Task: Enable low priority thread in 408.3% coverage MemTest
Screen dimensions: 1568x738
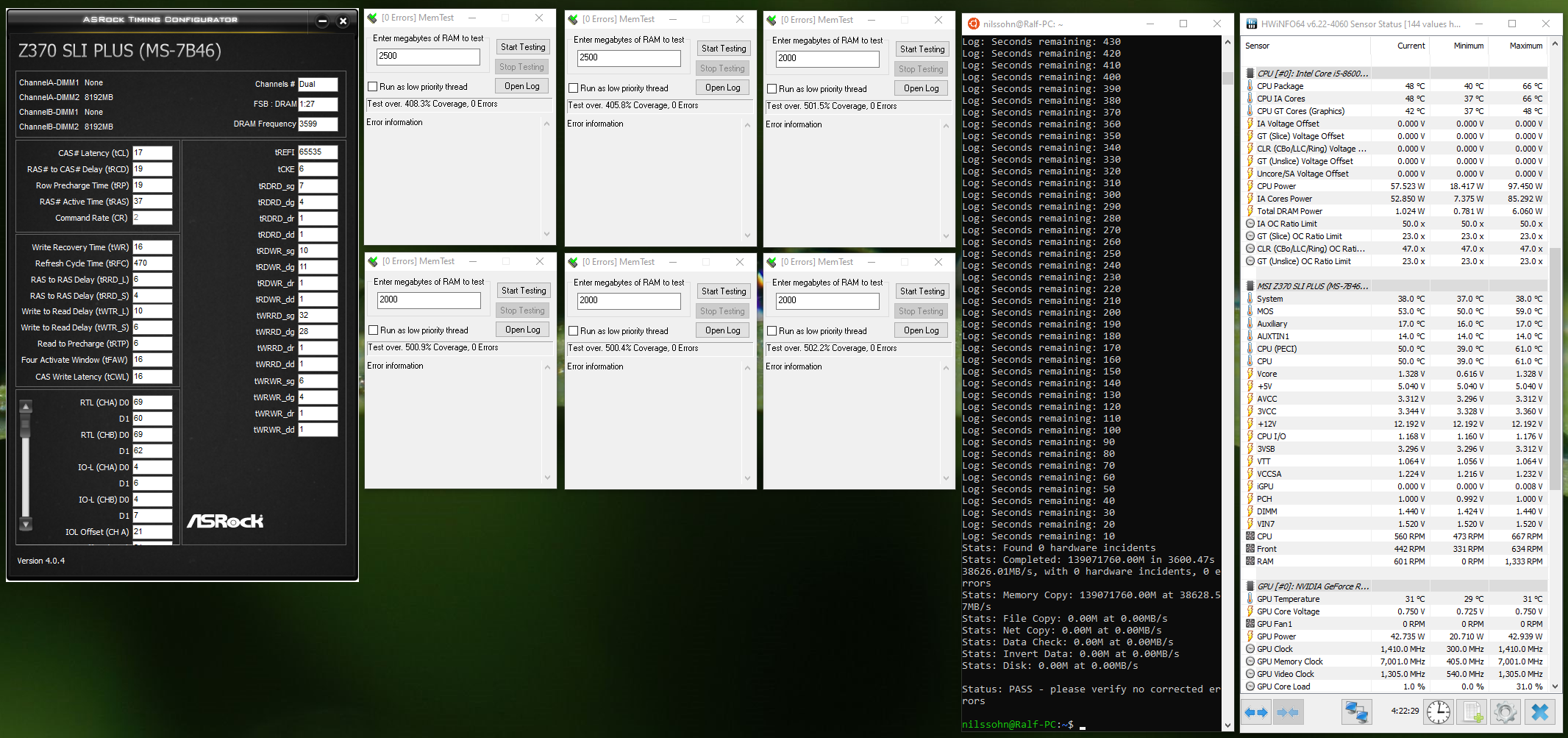Action: click(373, 87)
